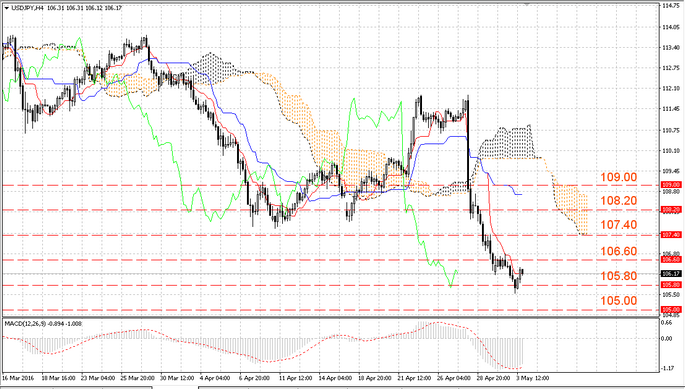Click the 112.75 value on price scale

tap(671, 68)
